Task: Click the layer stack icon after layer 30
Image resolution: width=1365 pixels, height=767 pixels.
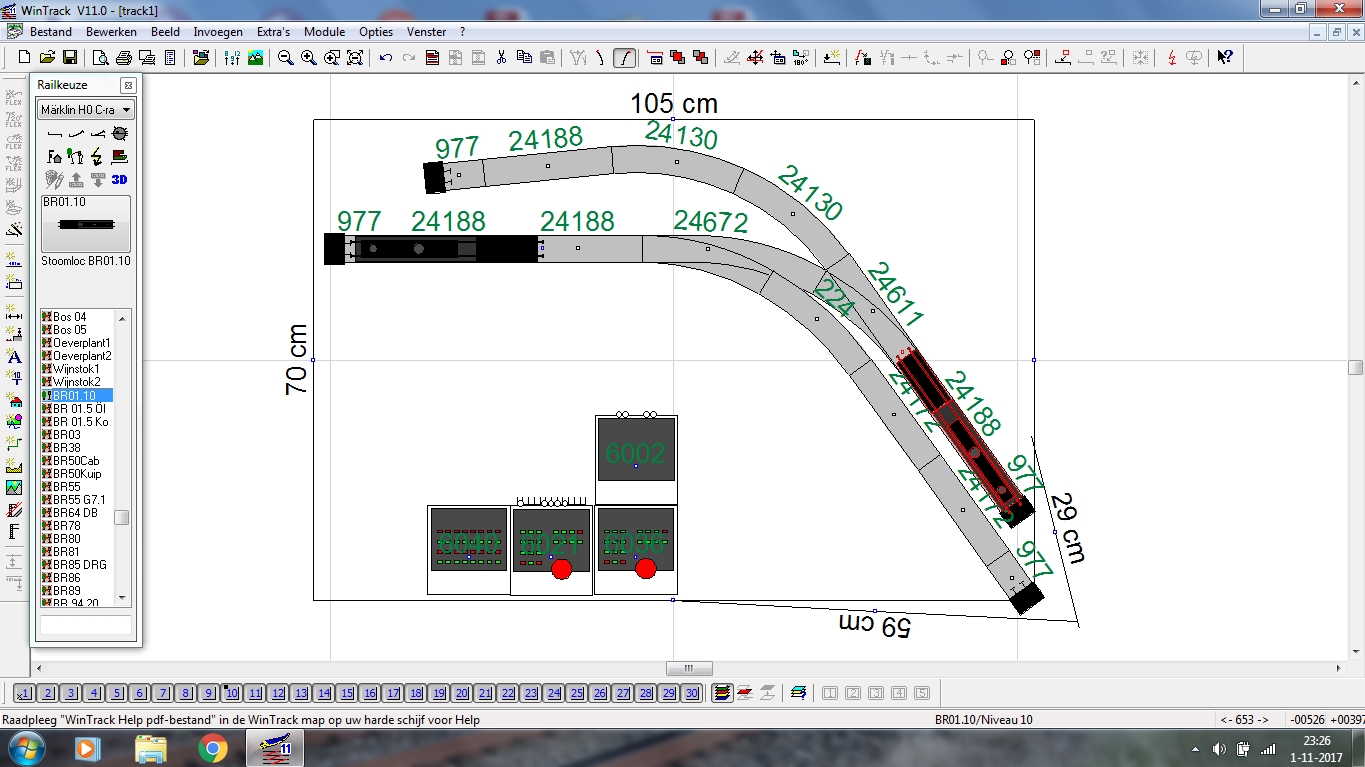Action: click(x=722, y=693)
